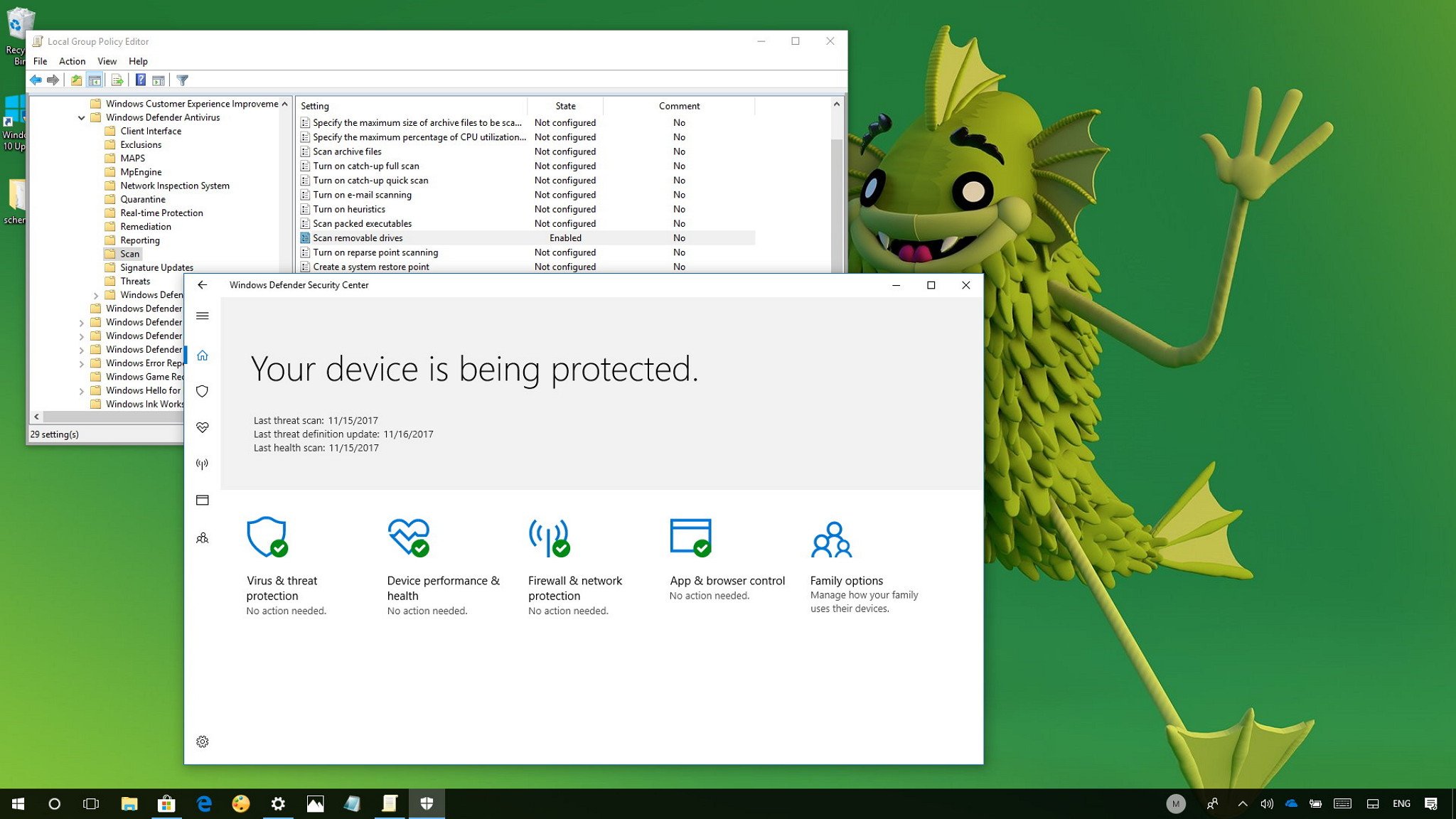Viewport: 1456px width, 819px height.
Task: Click the Forward arrow in Group Policy toolbar
Action: (x=53, y=80)
